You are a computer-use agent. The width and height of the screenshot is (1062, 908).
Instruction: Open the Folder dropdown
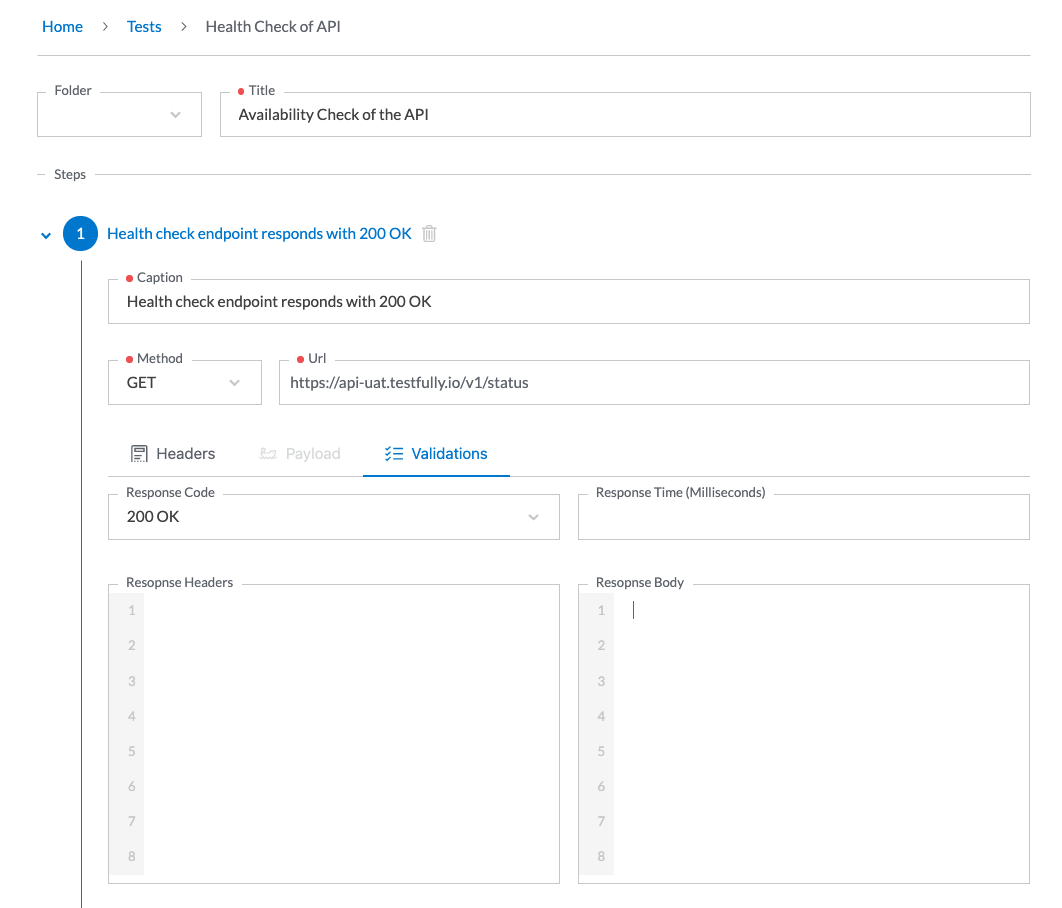(x=119, y=114)
